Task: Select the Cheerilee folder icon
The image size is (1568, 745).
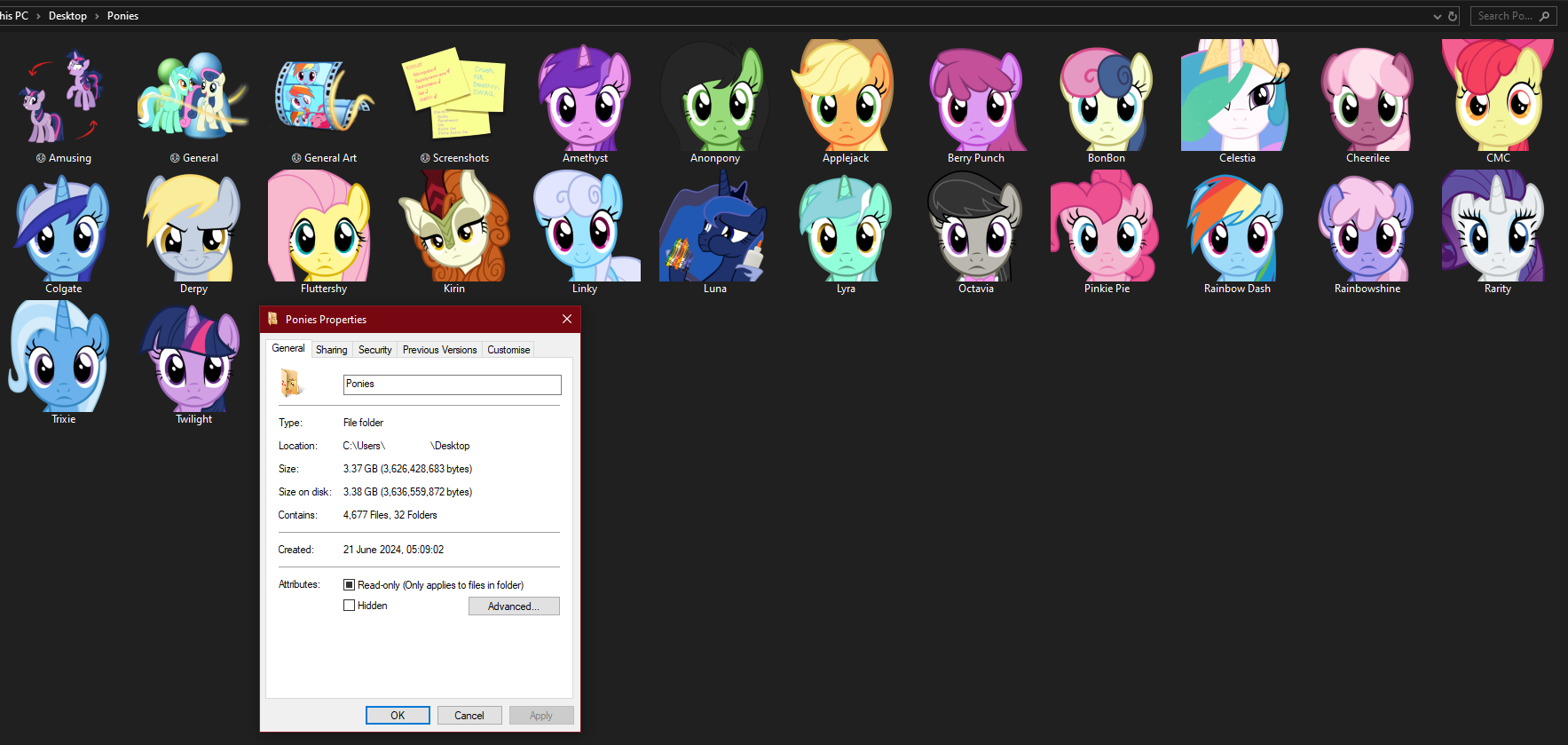Action: click(x=1367, y=99)
